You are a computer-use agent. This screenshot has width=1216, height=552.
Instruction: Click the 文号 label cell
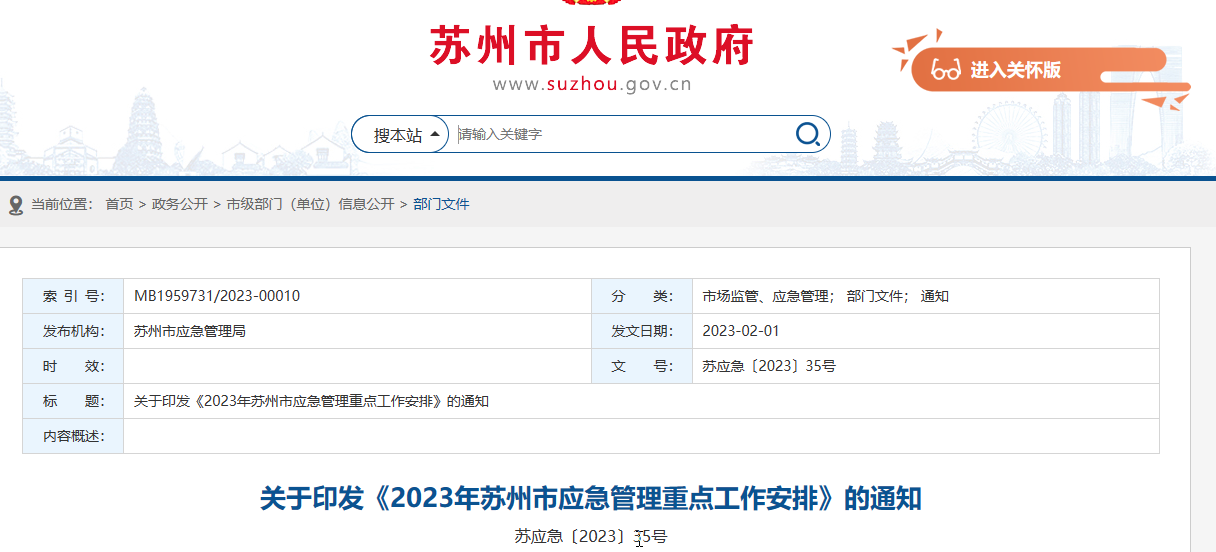642,366
